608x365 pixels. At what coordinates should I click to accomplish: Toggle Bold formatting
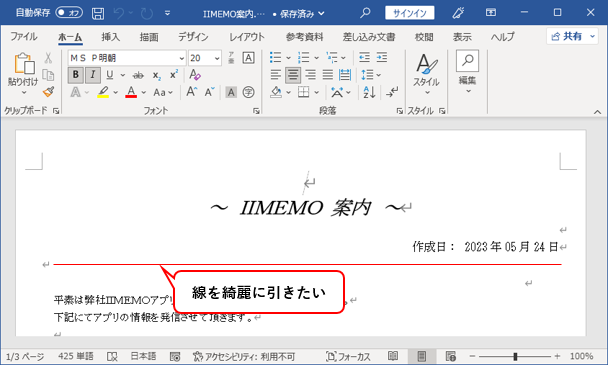(76, 74)
